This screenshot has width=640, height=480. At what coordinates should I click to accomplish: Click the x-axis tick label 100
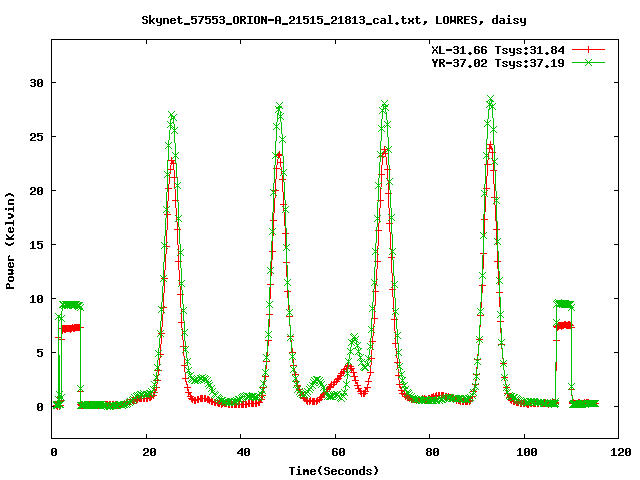[x=527, y=452]
